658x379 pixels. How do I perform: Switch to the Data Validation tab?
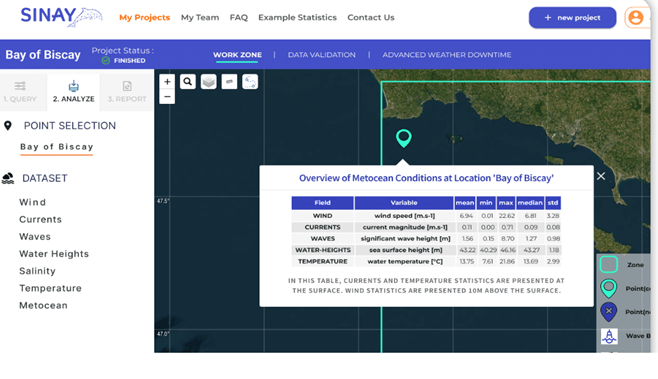(x=321, y=55)
